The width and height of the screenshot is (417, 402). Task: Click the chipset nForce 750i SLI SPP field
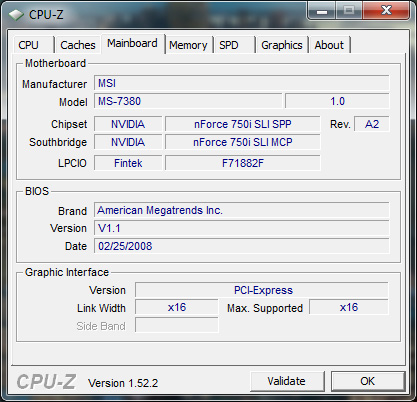(243, 124)
